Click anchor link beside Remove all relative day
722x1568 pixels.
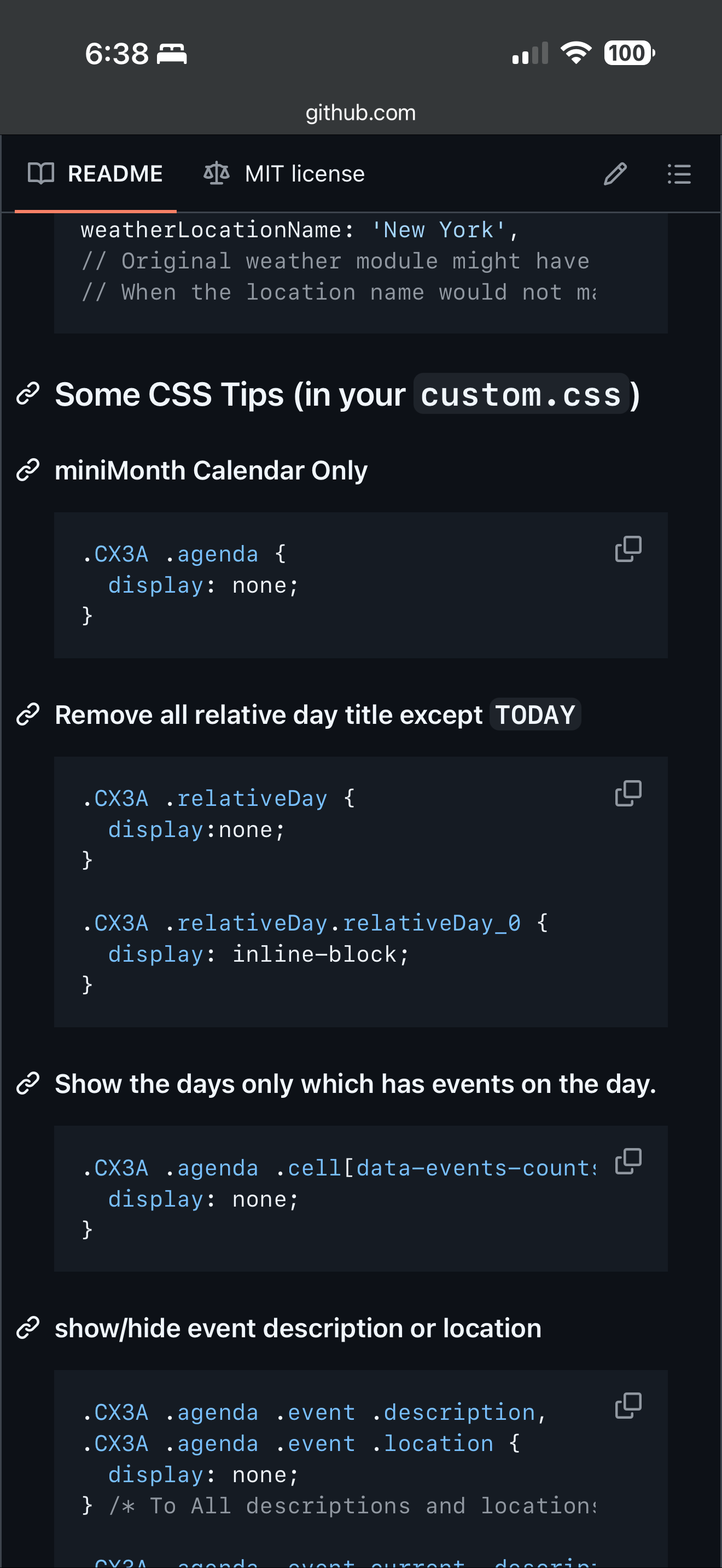(28, 715)
